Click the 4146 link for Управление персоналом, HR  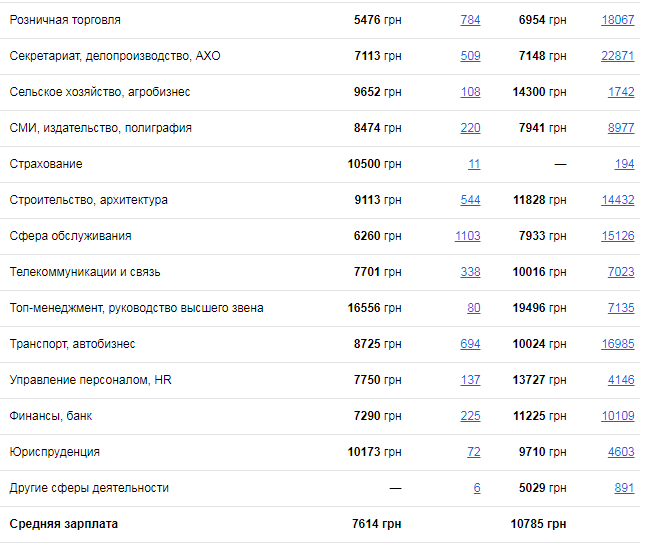point(621,380)
